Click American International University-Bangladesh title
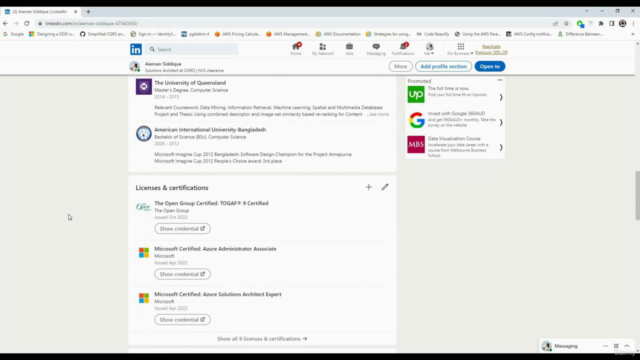 point(210,130)
